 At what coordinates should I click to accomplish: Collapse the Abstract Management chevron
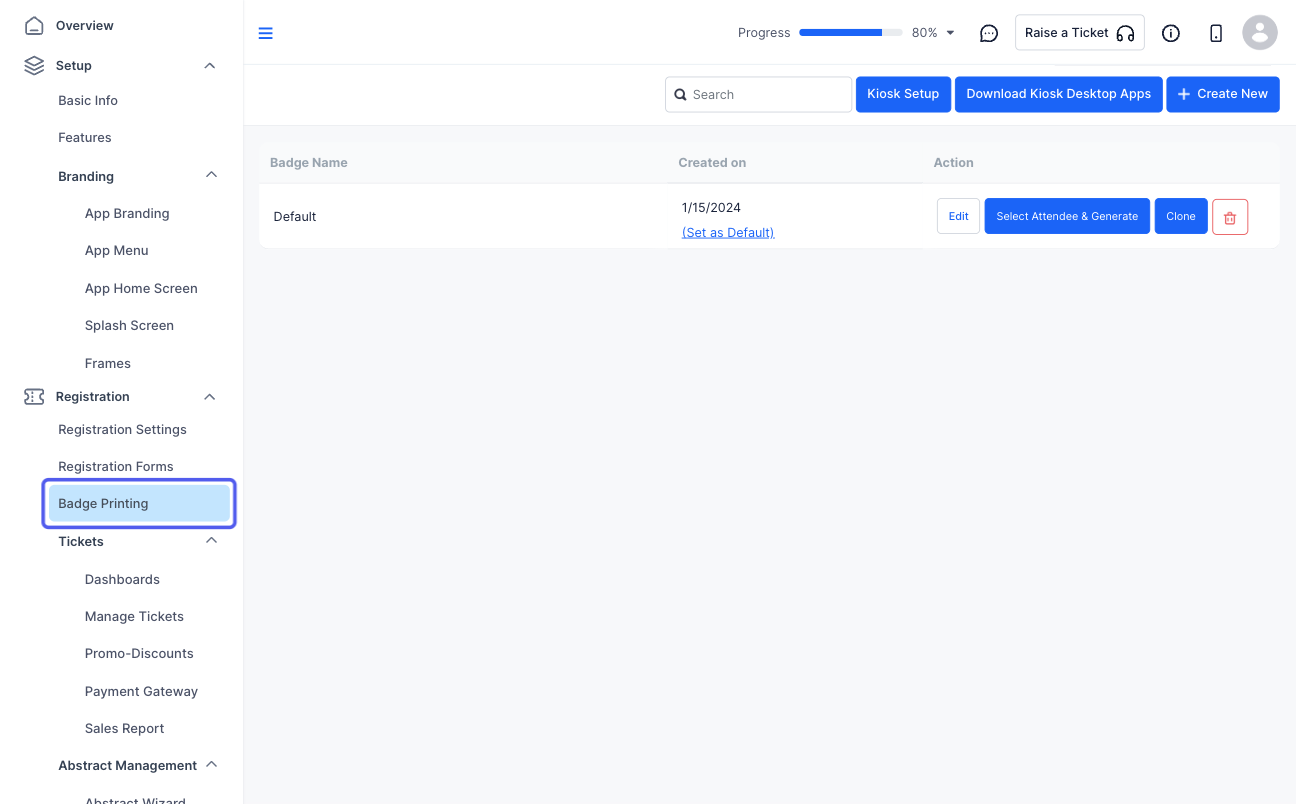click(211, 765)
